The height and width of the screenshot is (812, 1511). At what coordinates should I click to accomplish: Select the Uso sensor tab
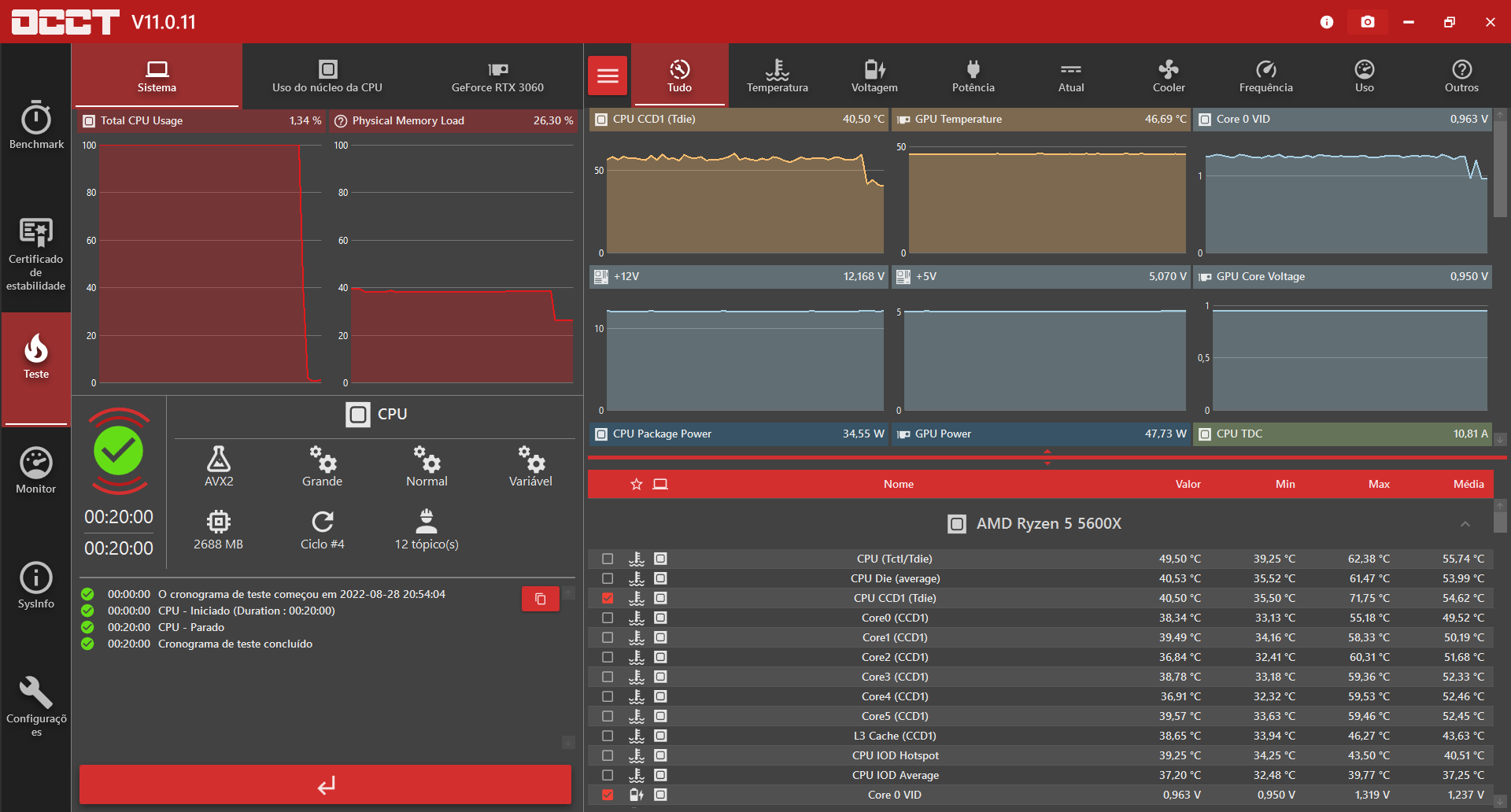coord(1365,76)
